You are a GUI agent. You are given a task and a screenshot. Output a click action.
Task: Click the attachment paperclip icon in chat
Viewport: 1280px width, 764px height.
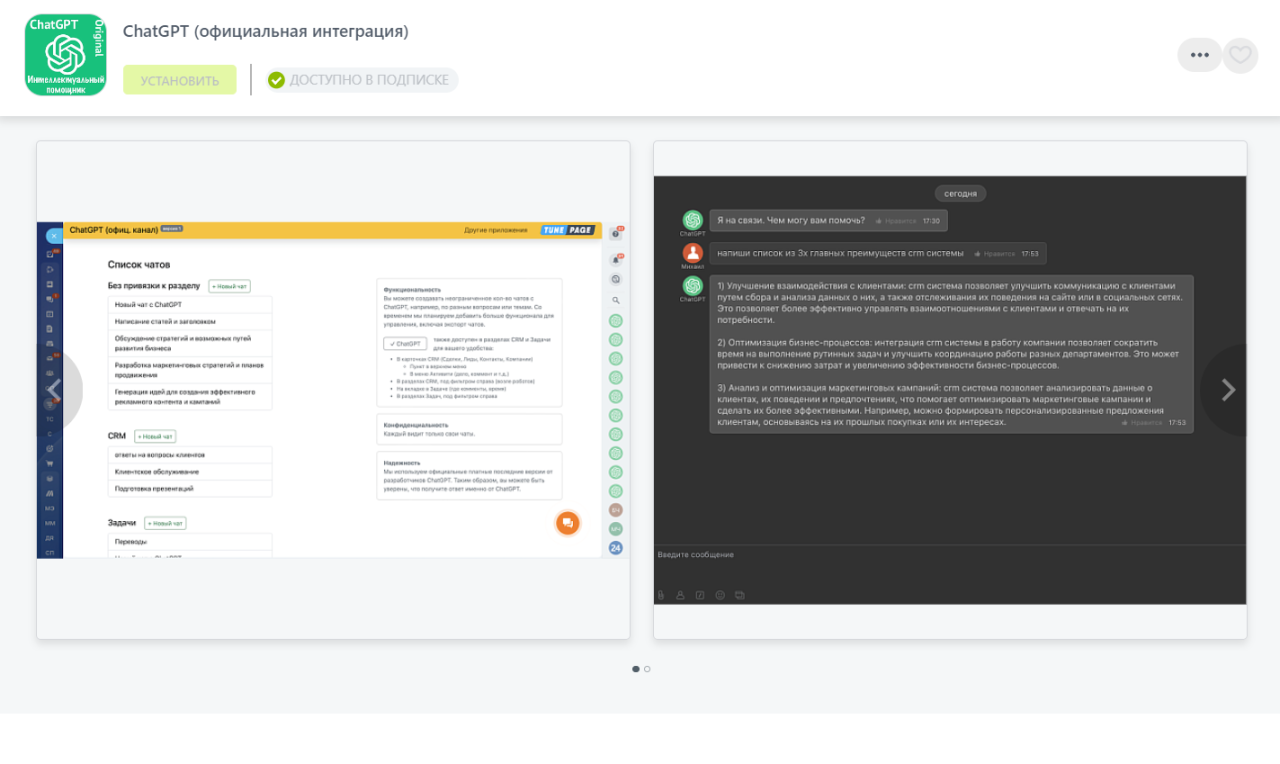pyautogui.click(x=661, y=595)
